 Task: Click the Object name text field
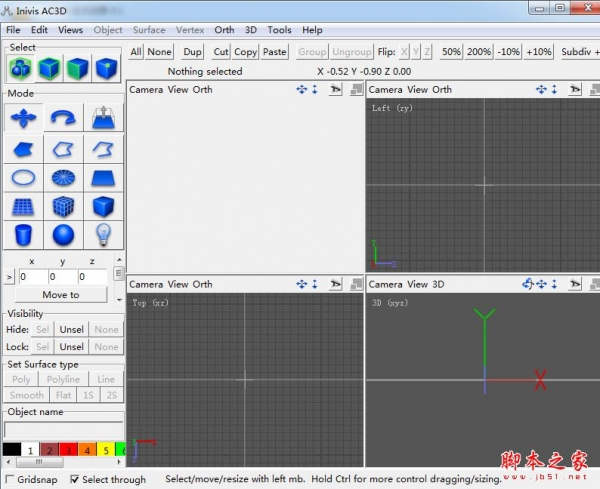click(64, 429)
